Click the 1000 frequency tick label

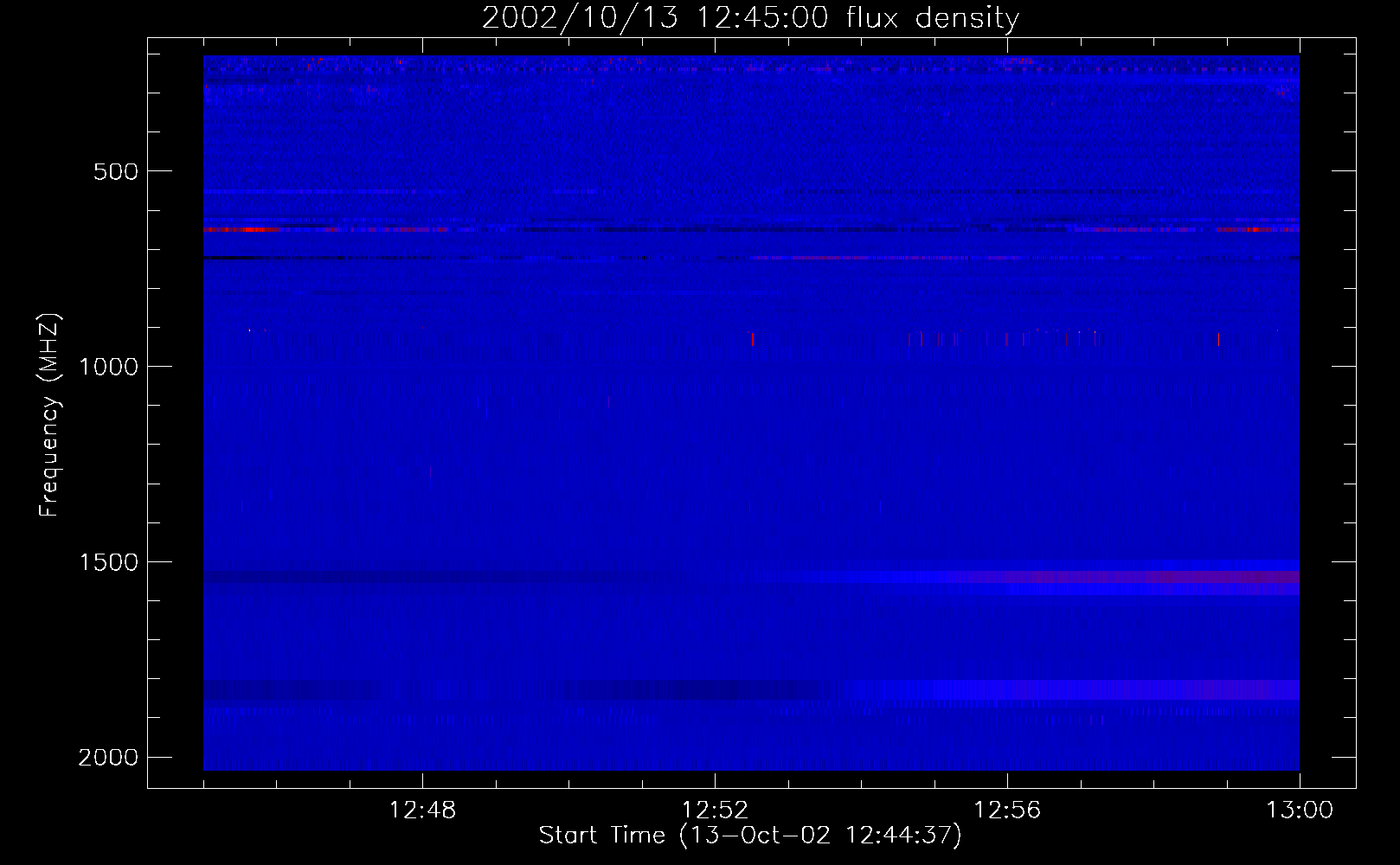pyautogui.click(x=108, y=367)
